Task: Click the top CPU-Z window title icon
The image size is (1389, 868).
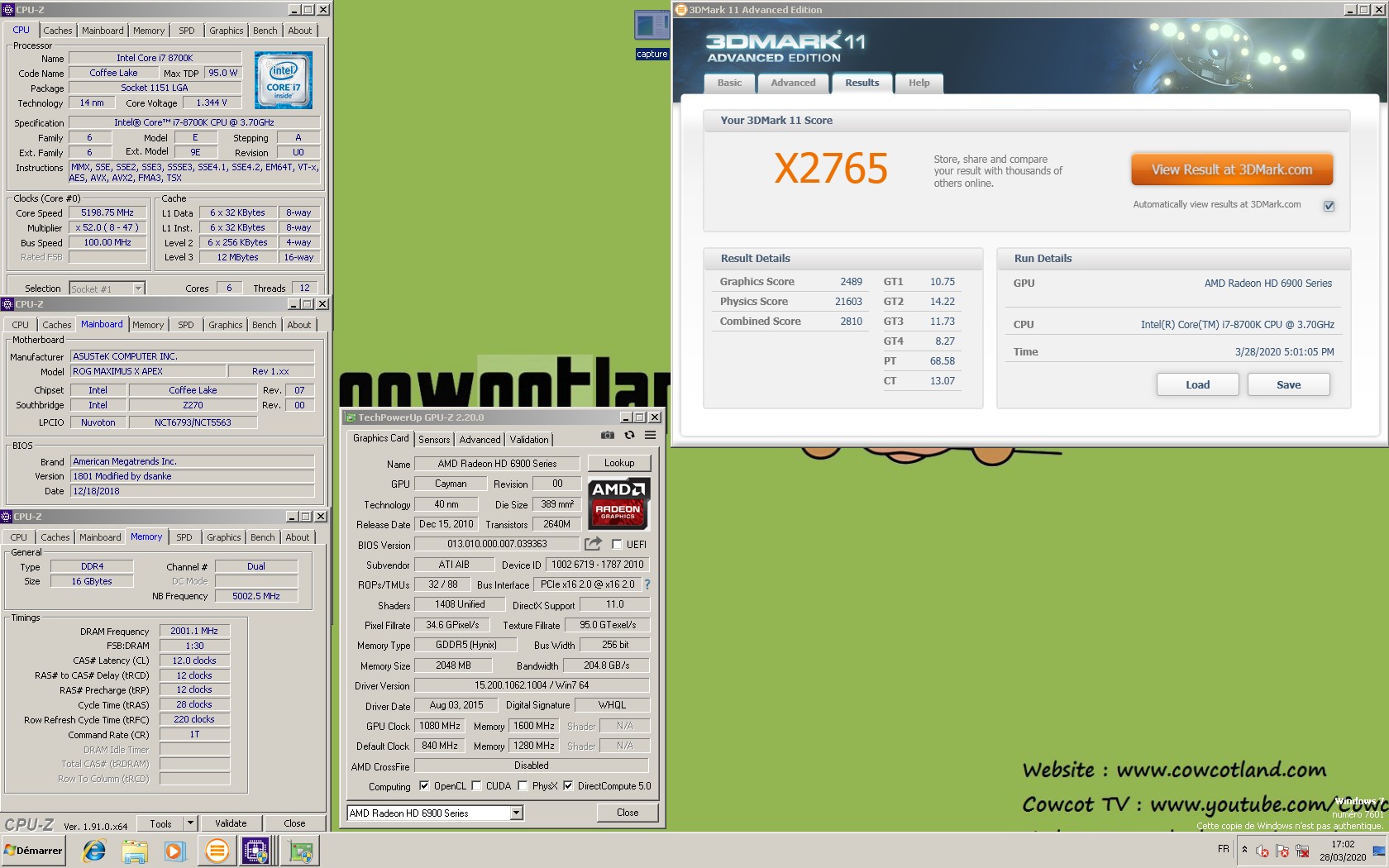Action: [8, 10]
